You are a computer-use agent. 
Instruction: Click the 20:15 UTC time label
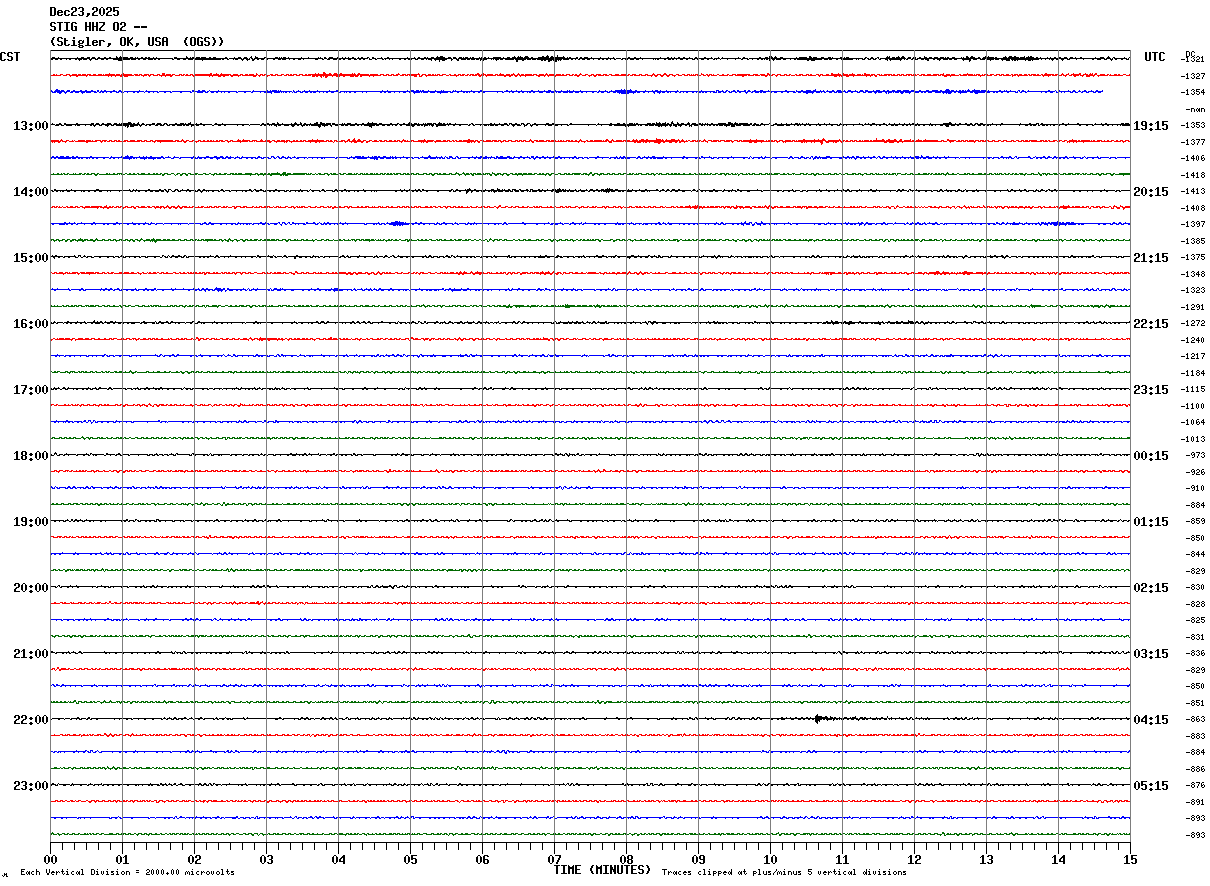[x=1151, y=192]
